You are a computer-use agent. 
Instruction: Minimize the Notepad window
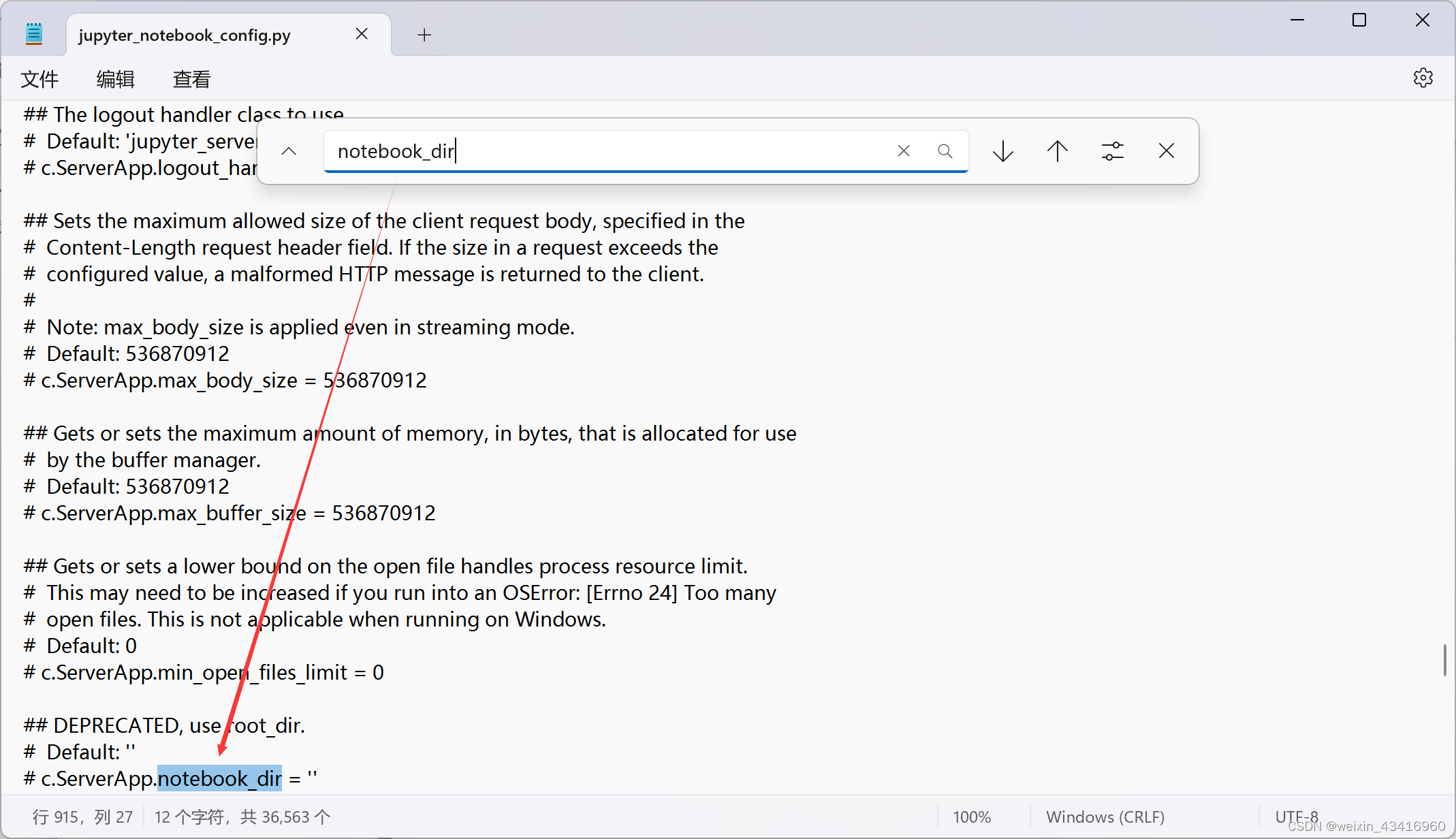click(x=1297, y=20)
